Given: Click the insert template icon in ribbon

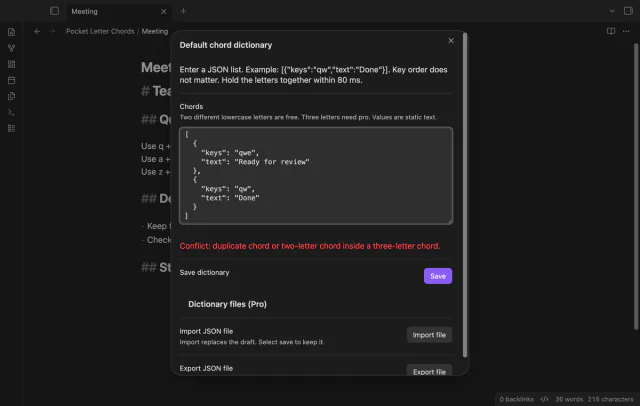Looking at the screenshot, I should point(11,96).
